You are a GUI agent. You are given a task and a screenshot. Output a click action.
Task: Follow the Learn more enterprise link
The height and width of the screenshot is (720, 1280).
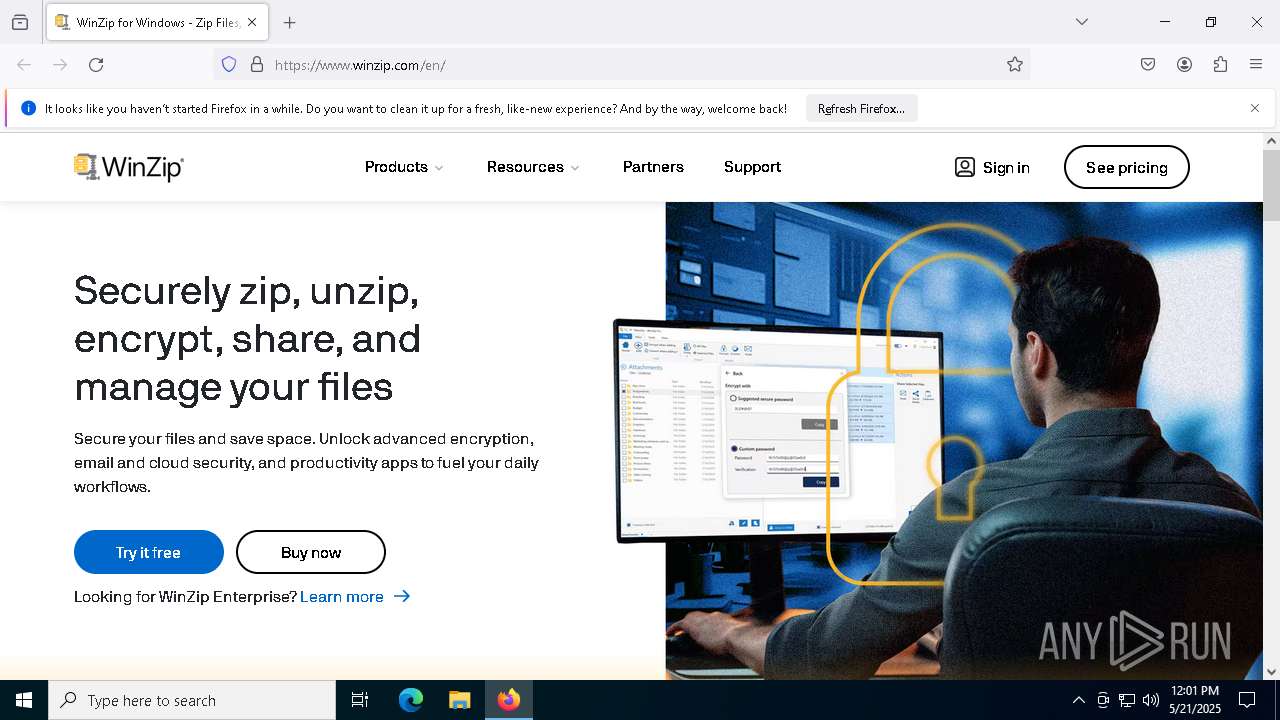point(355,596)
